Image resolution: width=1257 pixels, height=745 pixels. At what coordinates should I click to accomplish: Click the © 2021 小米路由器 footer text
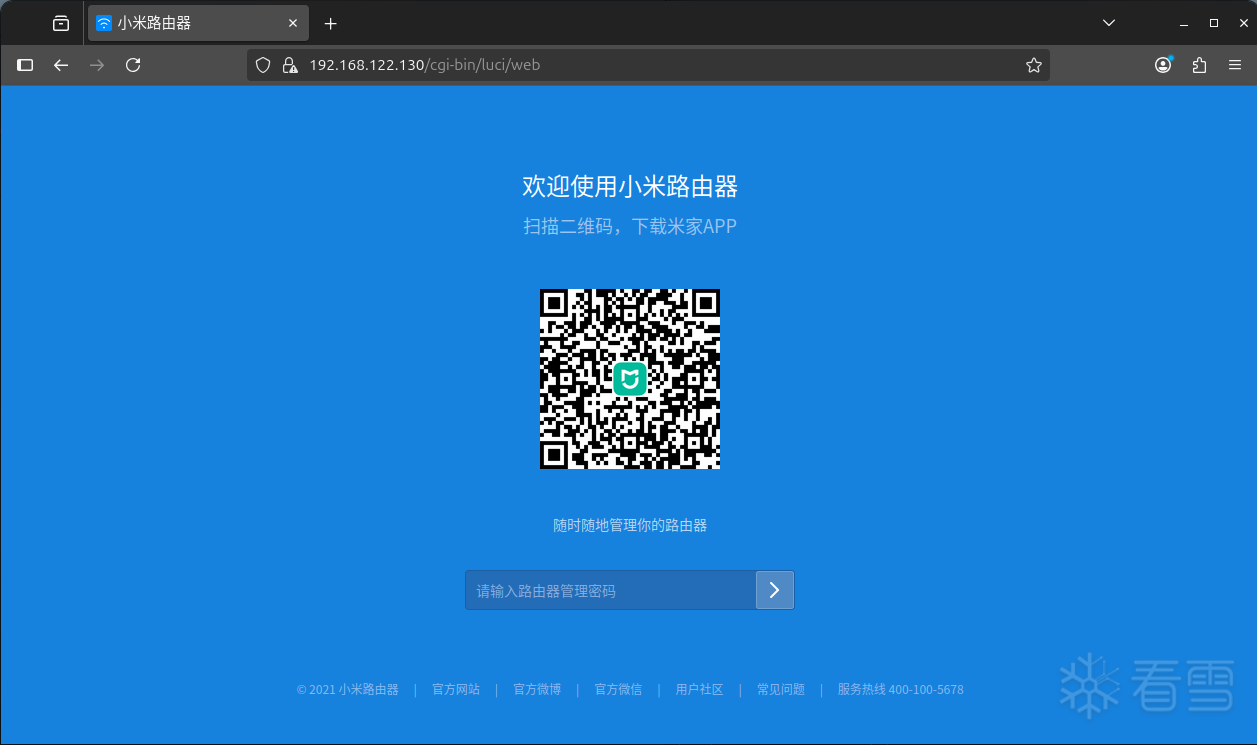tap(348, 689)
